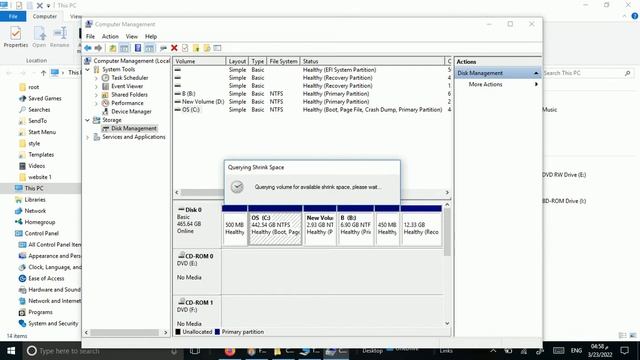Sort by the Layout column header
Image resolution: width=640 pixels, height=360 pixels.
coord(237,61)
